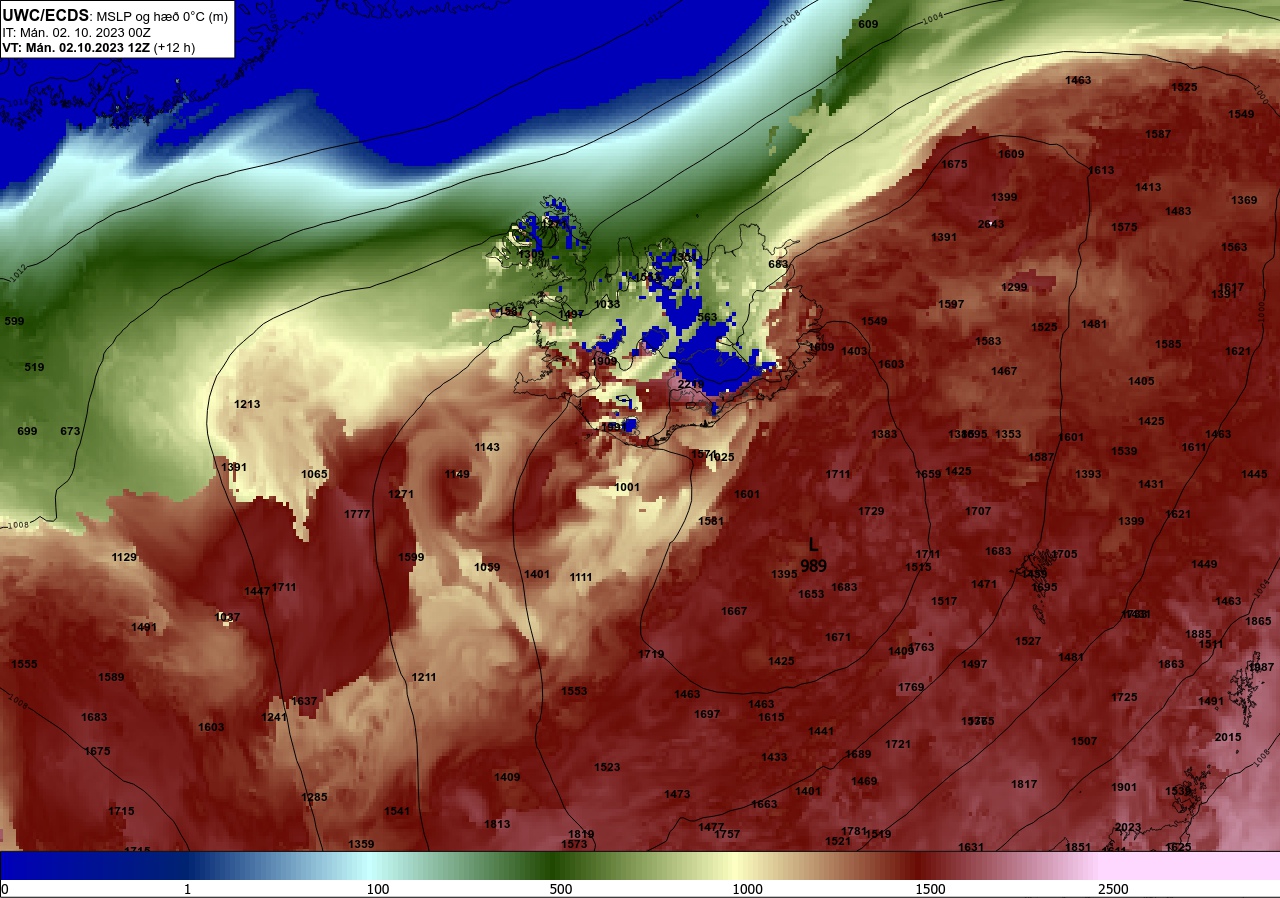The width and height of the screenshot is (1280, 898).
Task: Click the '100' label on the color scale
Action: click(x=377, y=889)
